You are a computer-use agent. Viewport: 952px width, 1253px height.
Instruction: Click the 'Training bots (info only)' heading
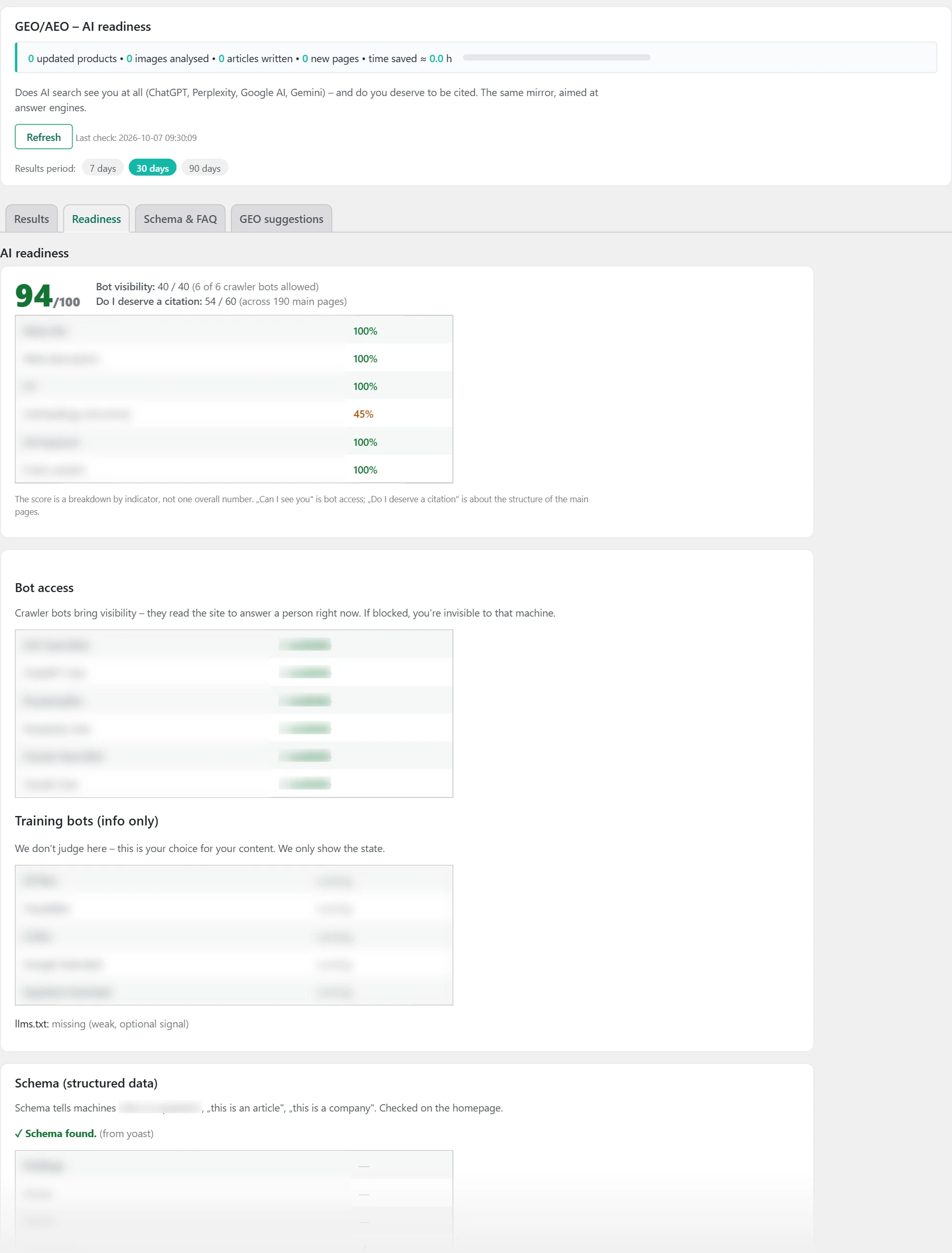[87, 821]
